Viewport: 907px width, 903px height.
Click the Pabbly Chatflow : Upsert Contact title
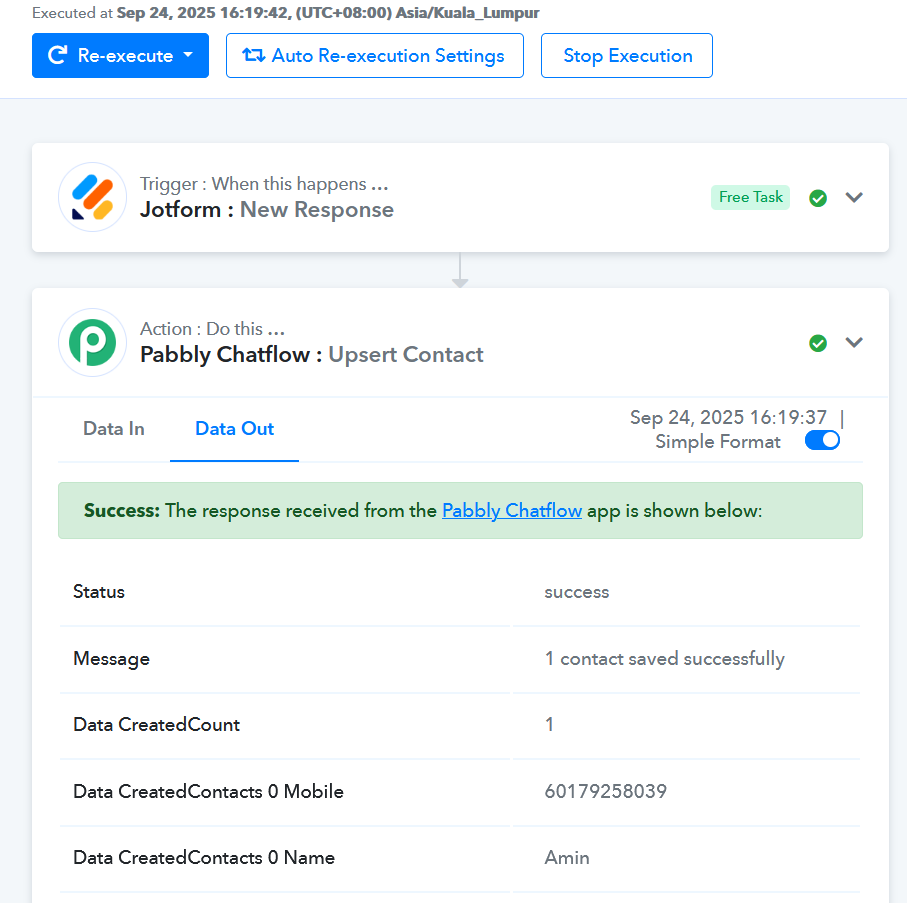pos(312,355)
